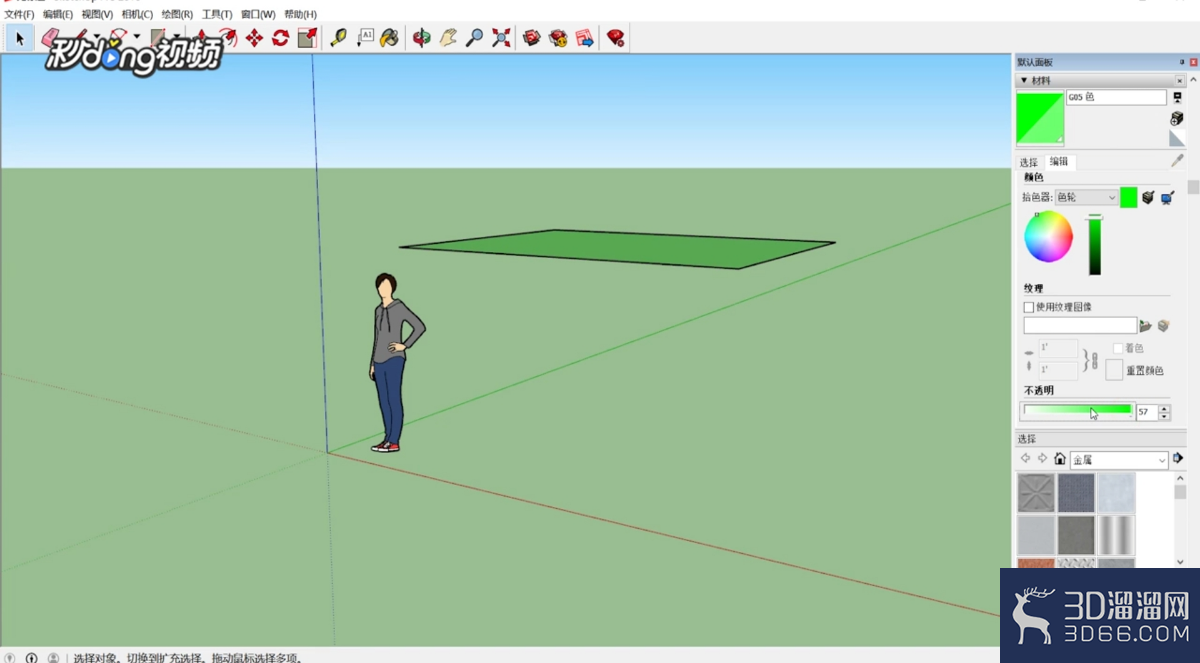Open the 视图(V) menu

97,14
